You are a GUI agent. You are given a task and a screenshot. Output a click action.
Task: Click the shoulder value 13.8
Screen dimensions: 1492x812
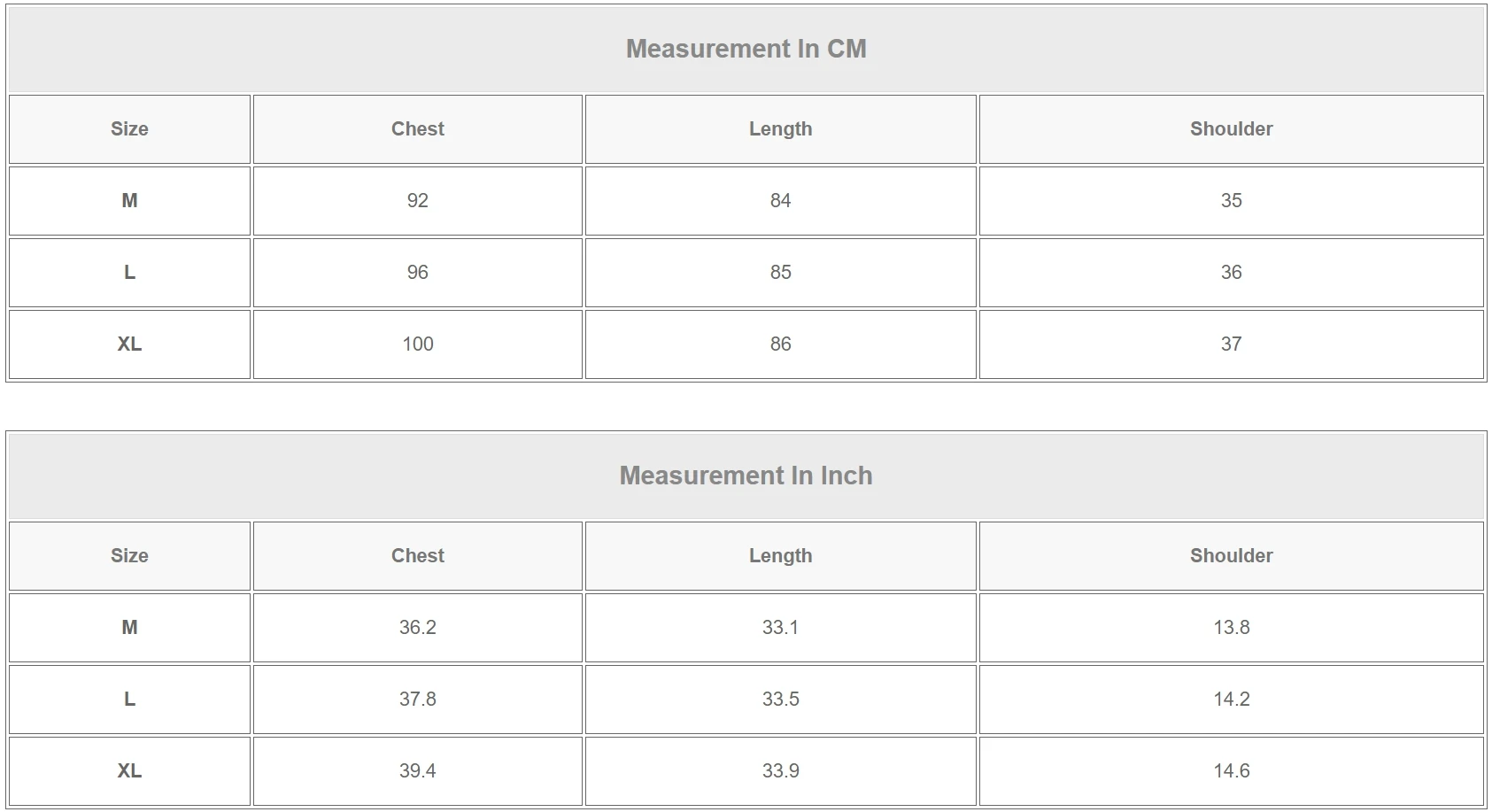(1231, 628)
